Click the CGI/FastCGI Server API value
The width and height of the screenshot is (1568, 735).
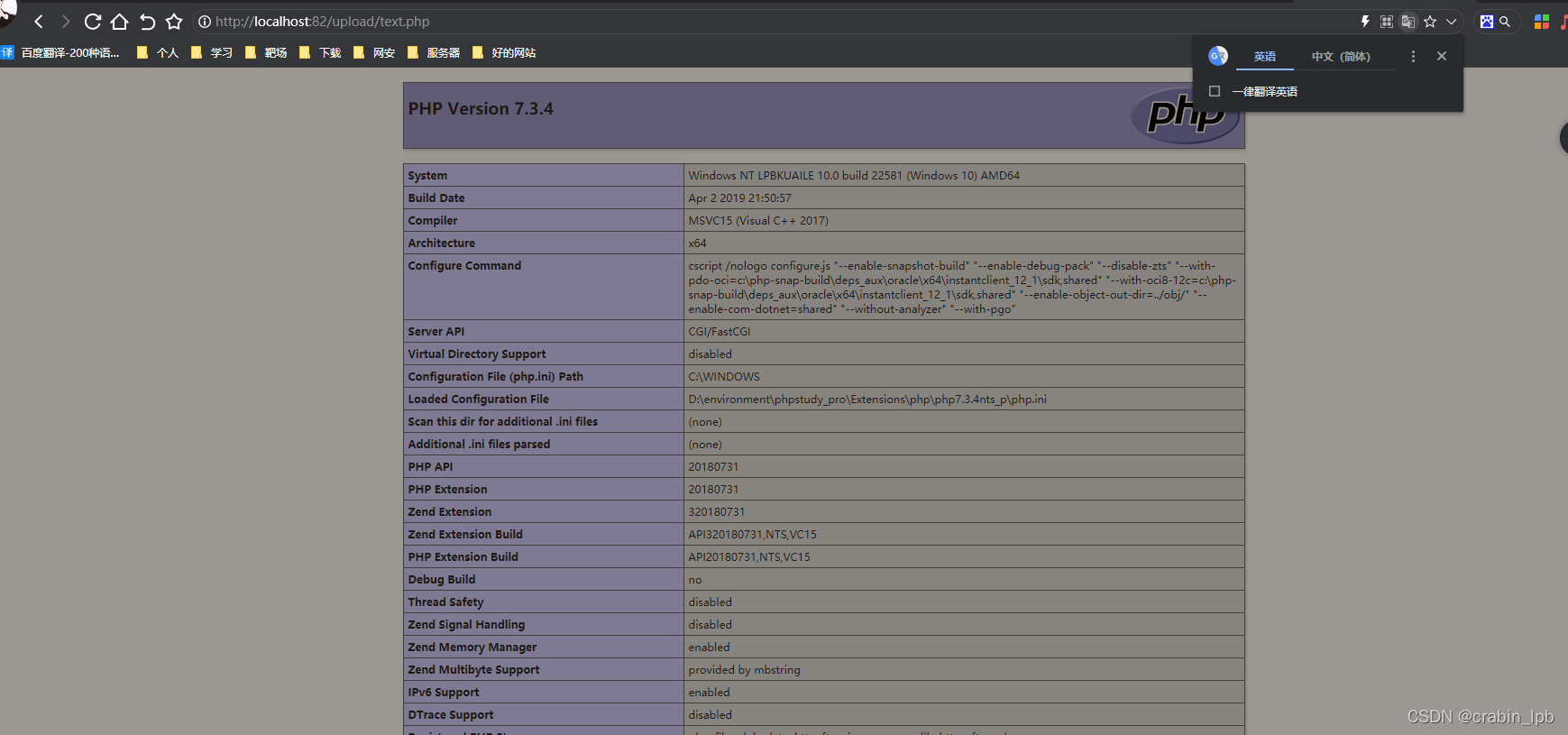[720, 331]
